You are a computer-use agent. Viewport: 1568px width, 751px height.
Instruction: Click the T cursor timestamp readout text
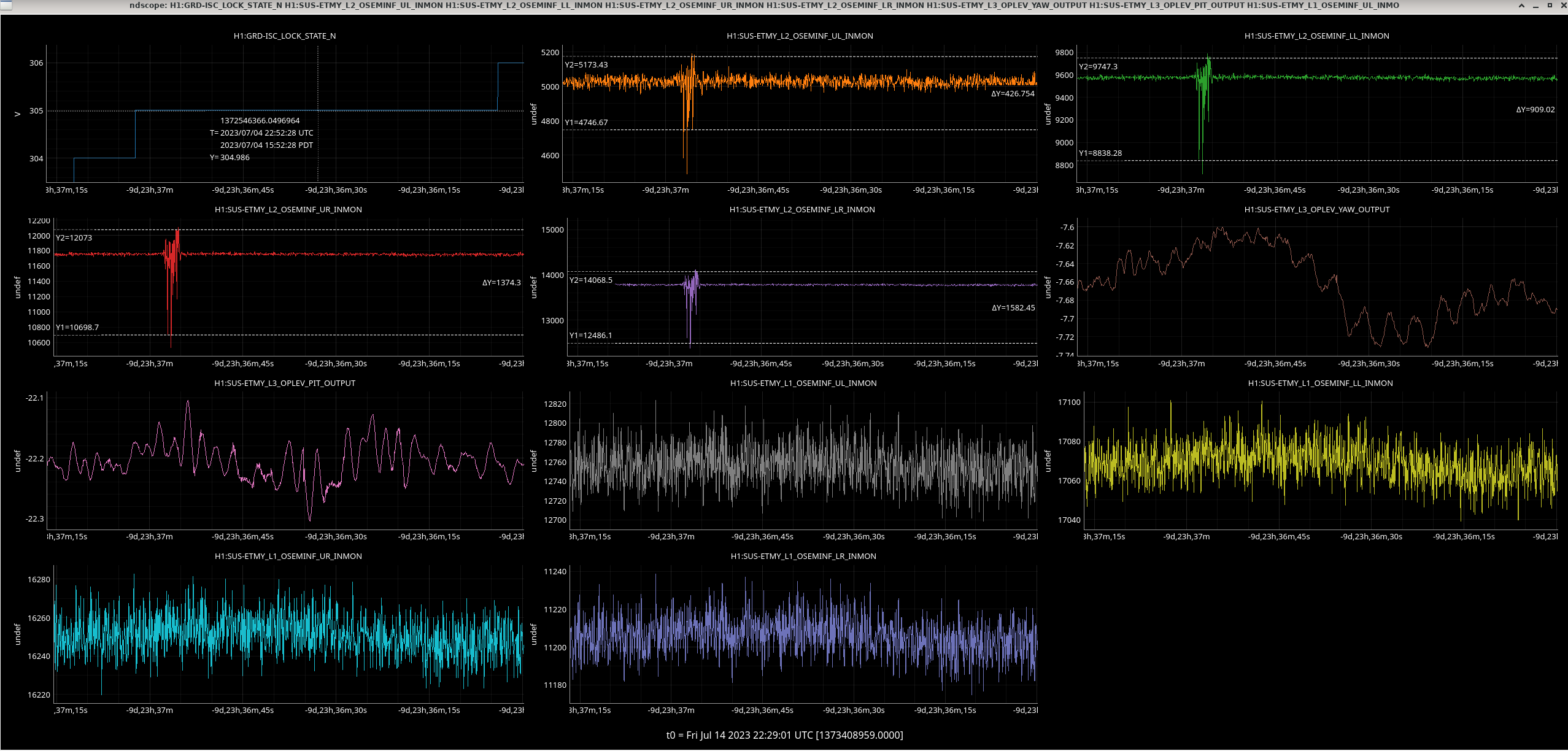pyautogui.click(x=261, y=133)
